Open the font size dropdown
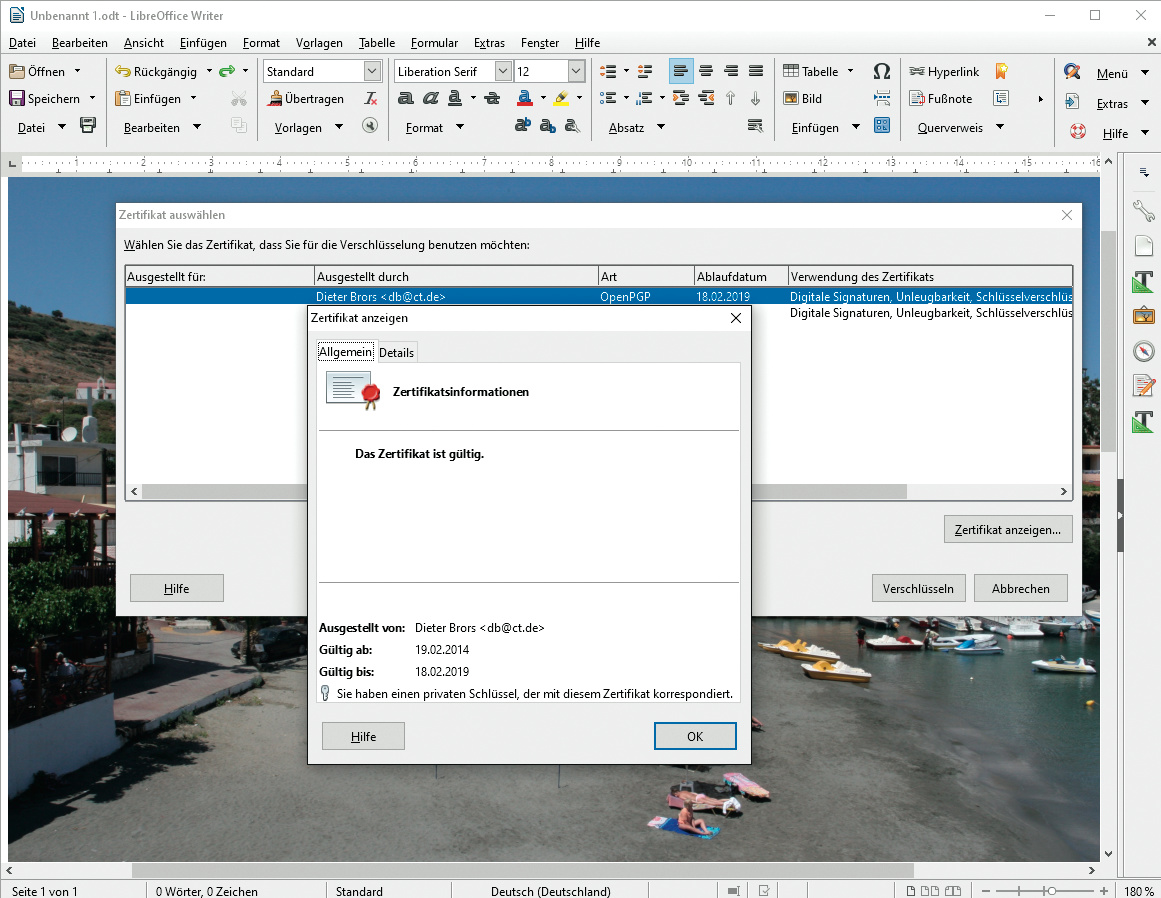This screenshot has height=898, width=1161. (576, 72)
